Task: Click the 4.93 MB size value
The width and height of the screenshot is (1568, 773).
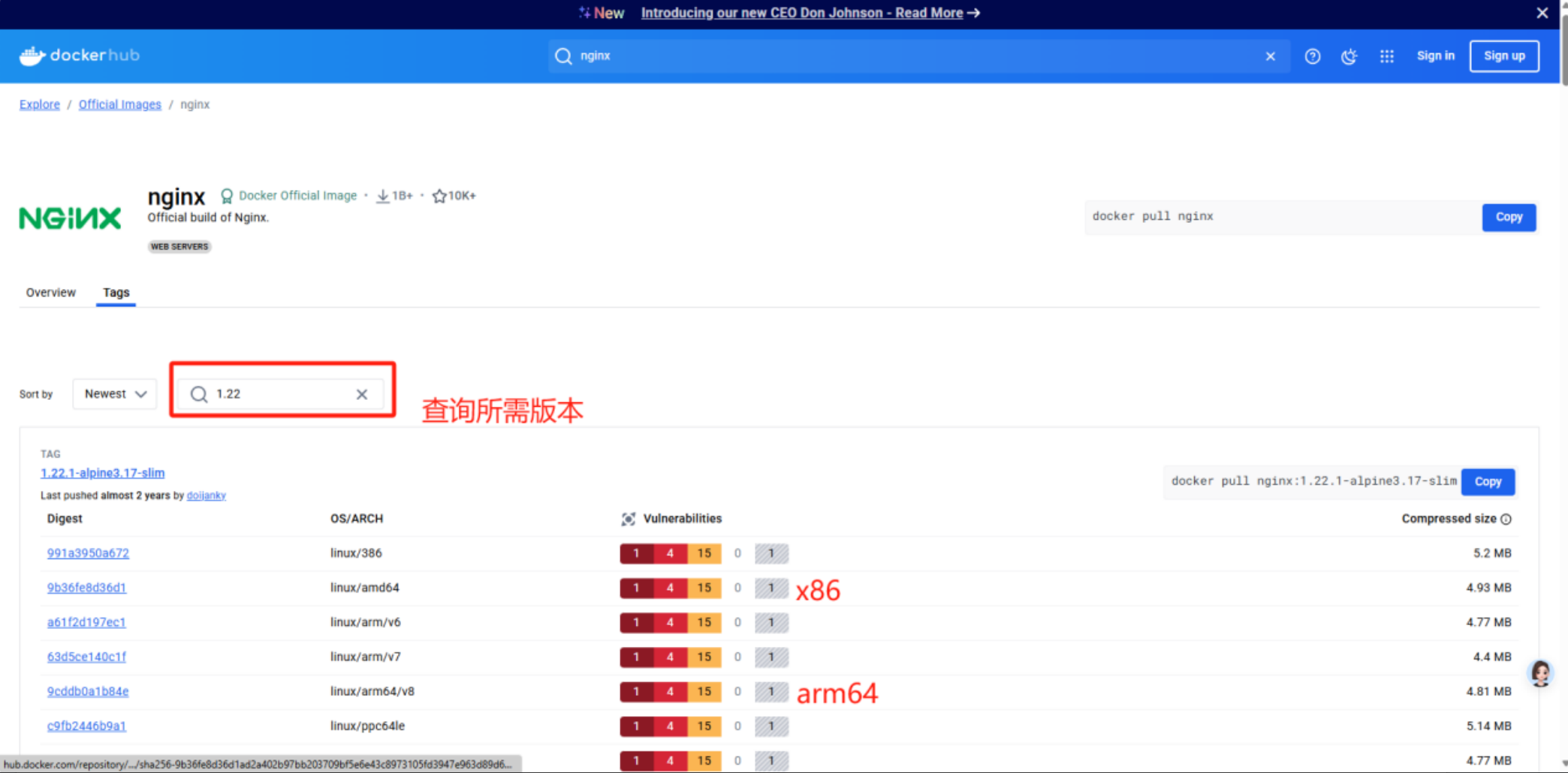Action: tap(1489, 588)
